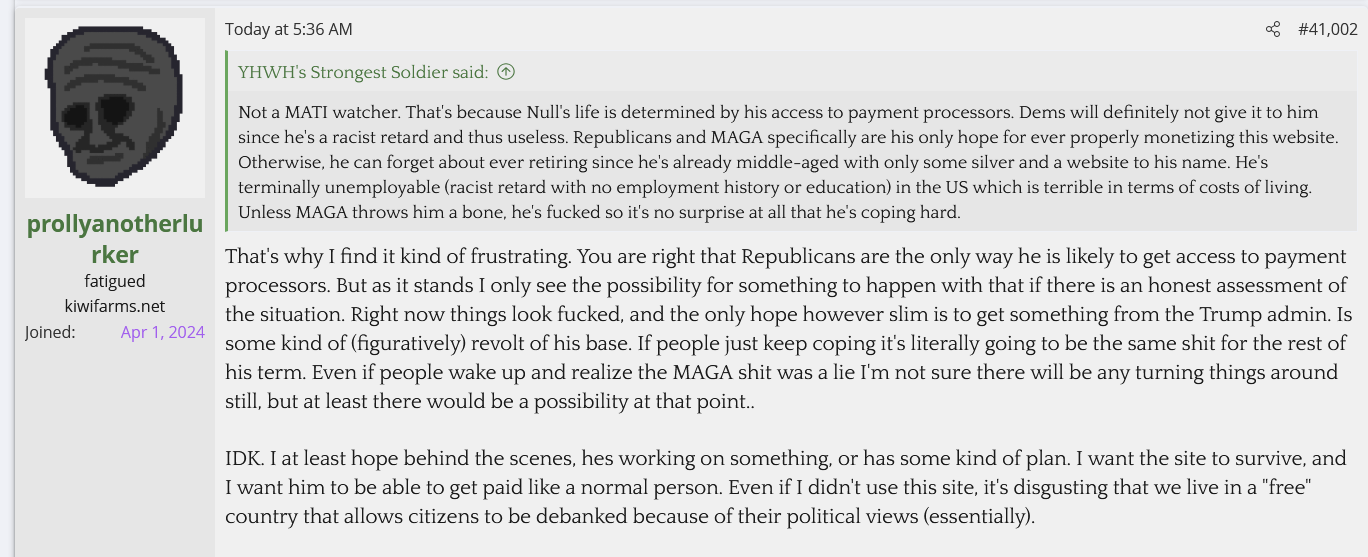Click the share icon beside the post number
This screenshot has width=1368, height=557.
click(x=1273, y=30)
